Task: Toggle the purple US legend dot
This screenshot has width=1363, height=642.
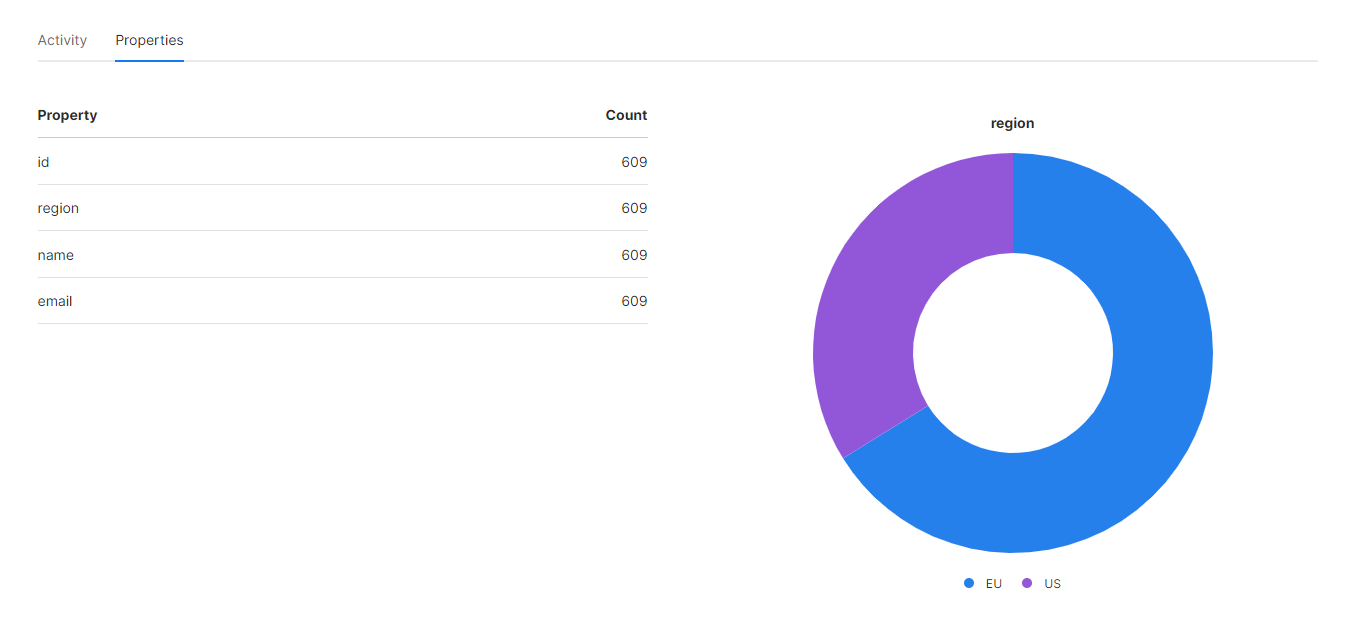Action: pyautogui.click(x=1027, y=583)
